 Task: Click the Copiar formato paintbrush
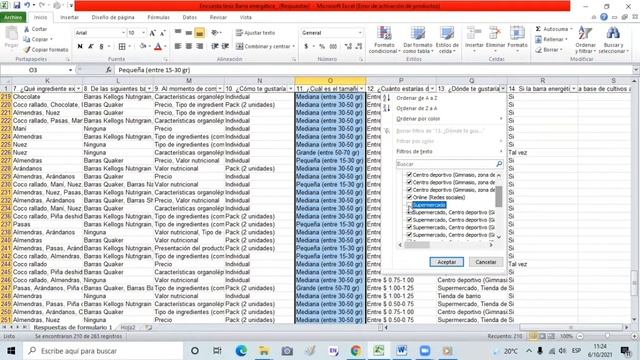(27, 49)
